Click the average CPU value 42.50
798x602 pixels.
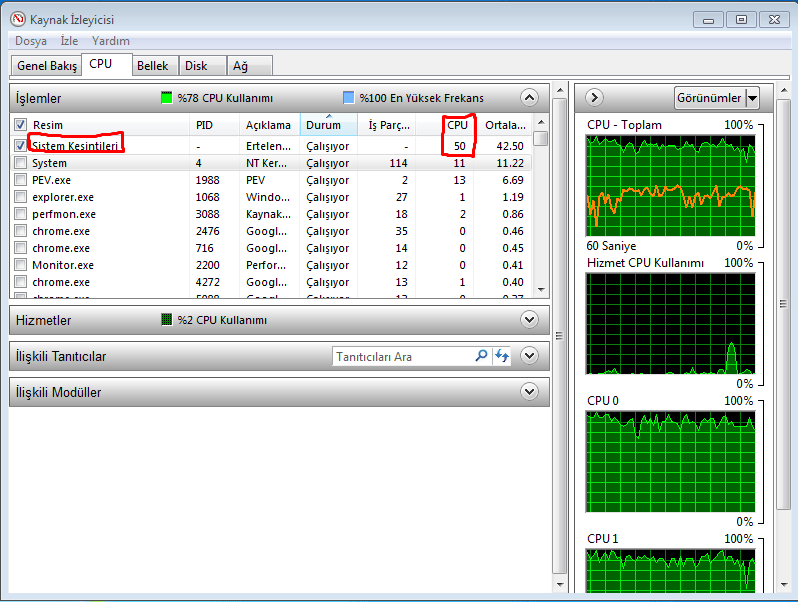pos(510,146)
